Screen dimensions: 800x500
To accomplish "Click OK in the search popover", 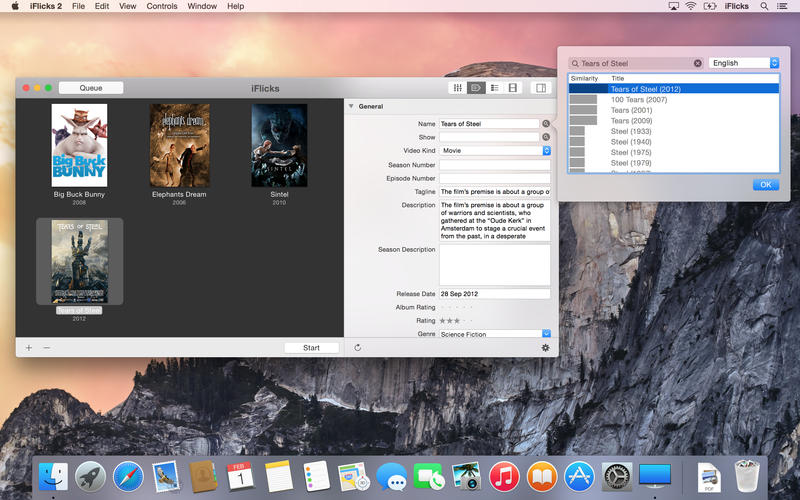I will coord(765,185).
